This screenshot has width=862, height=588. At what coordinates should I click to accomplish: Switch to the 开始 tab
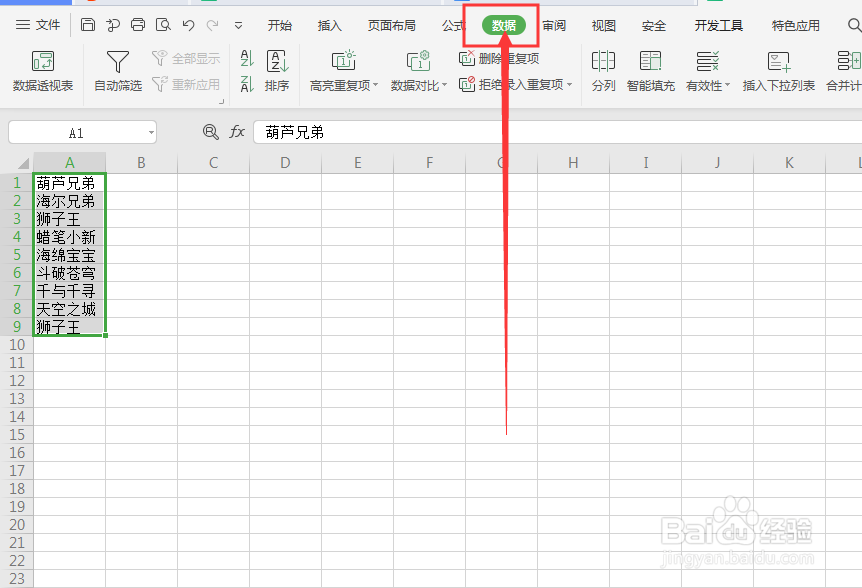[x=279, y=25]
